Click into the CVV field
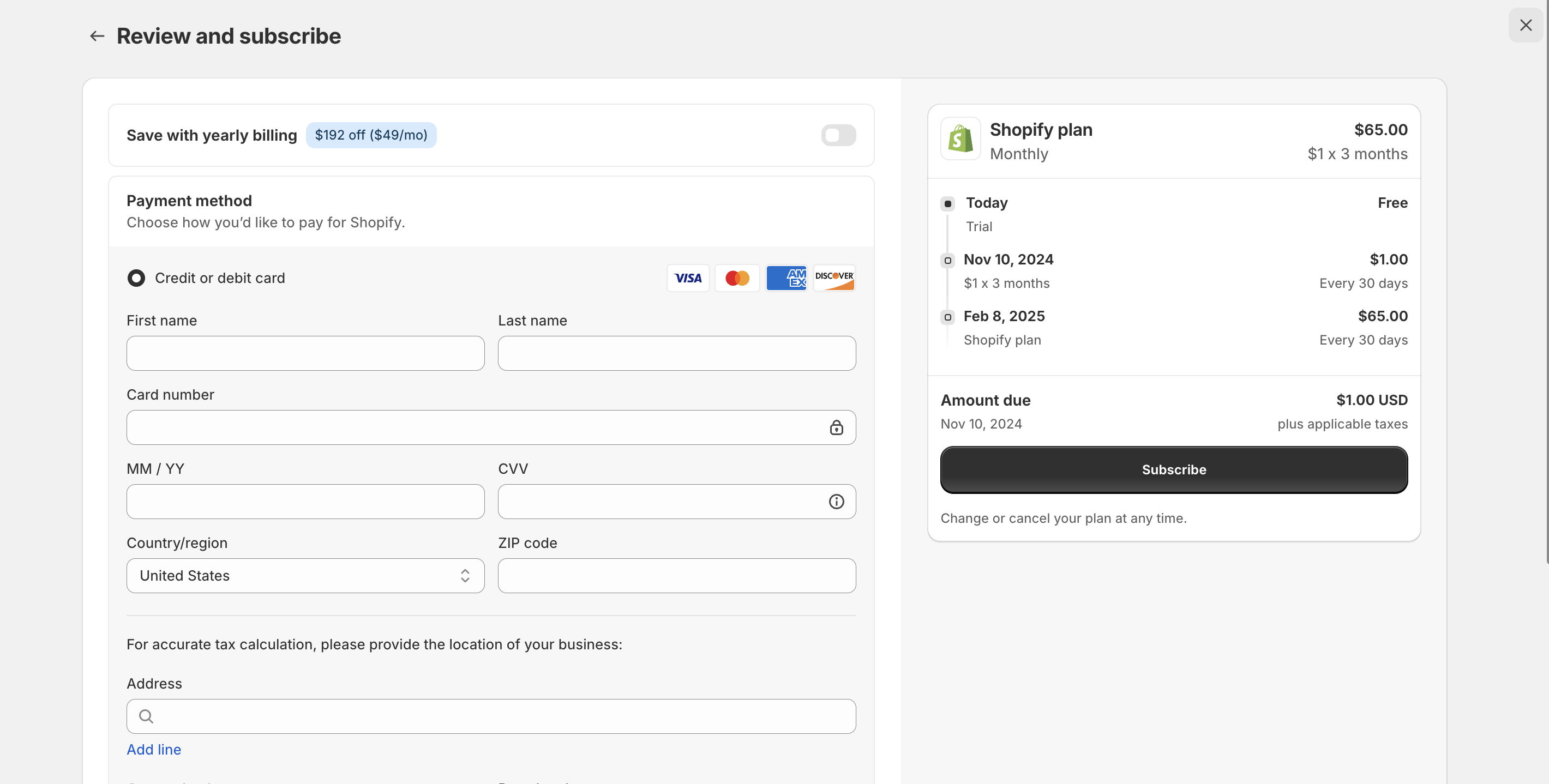The image size is (1549, 784). 676,502
